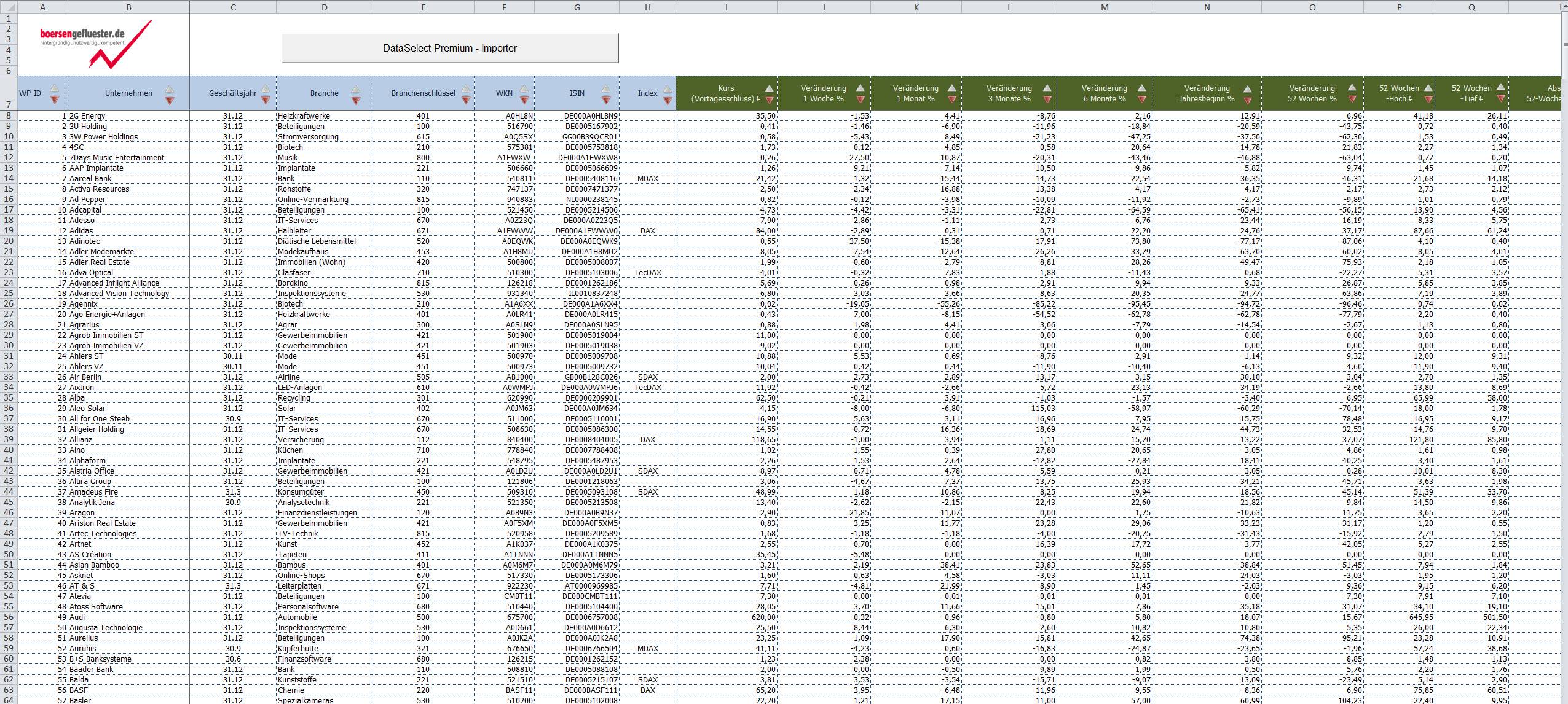Sort Unternehmen column ascending
The height and width of the screenshot is (704, 1568).
coord(170,88)
